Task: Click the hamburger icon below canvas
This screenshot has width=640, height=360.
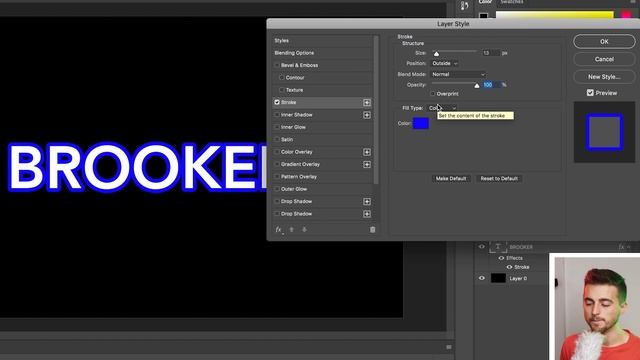Action: click(449, 347)
